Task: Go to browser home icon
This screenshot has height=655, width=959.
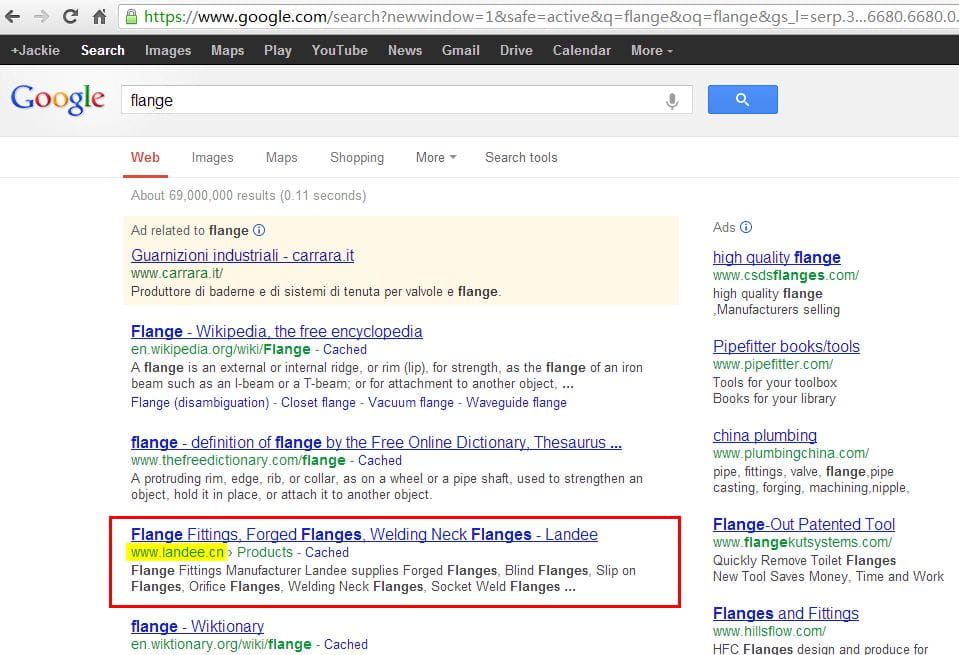Action: (x=100, y=17)
